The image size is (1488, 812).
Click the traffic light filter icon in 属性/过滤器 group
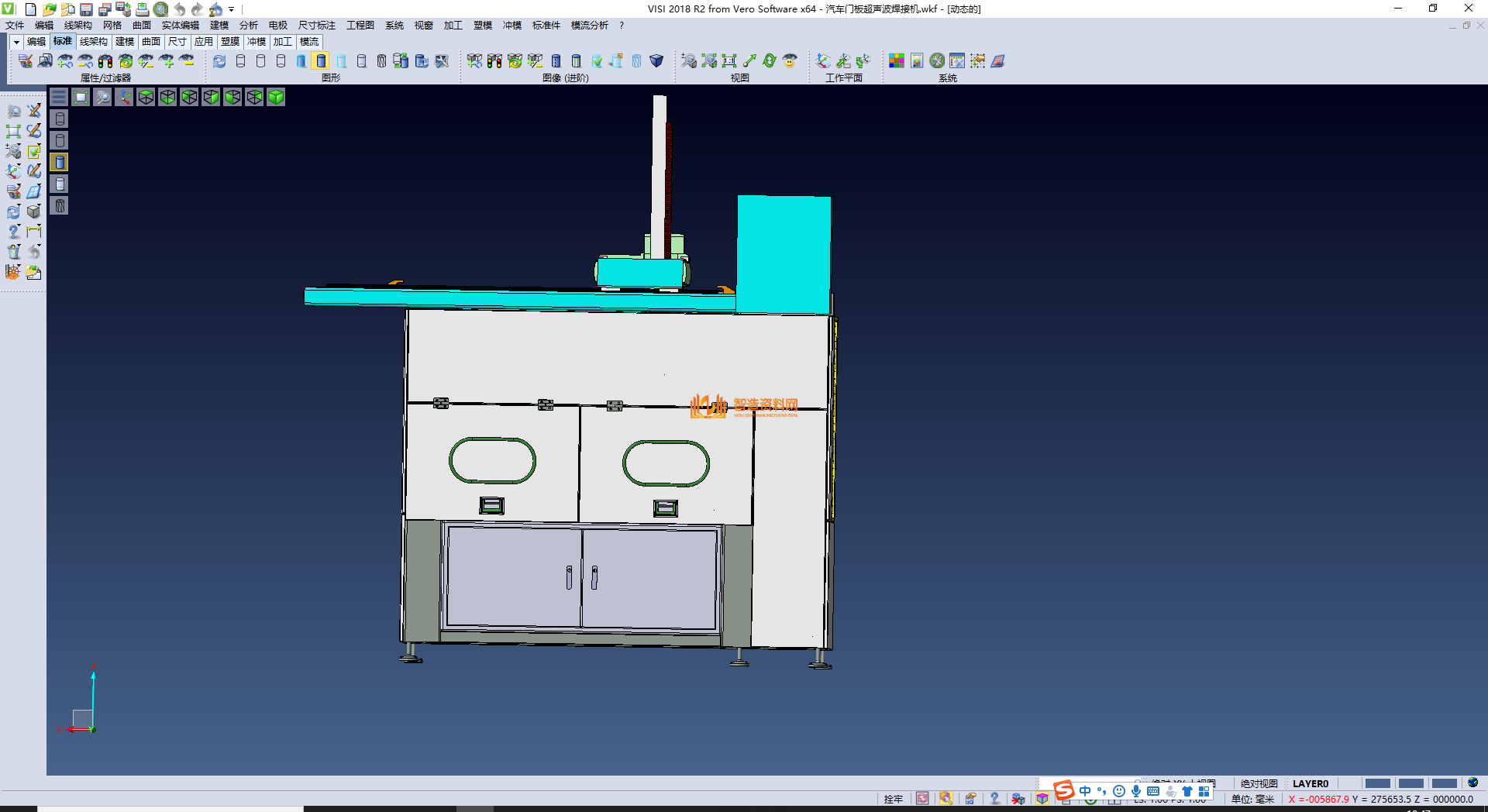coord(105,60)
